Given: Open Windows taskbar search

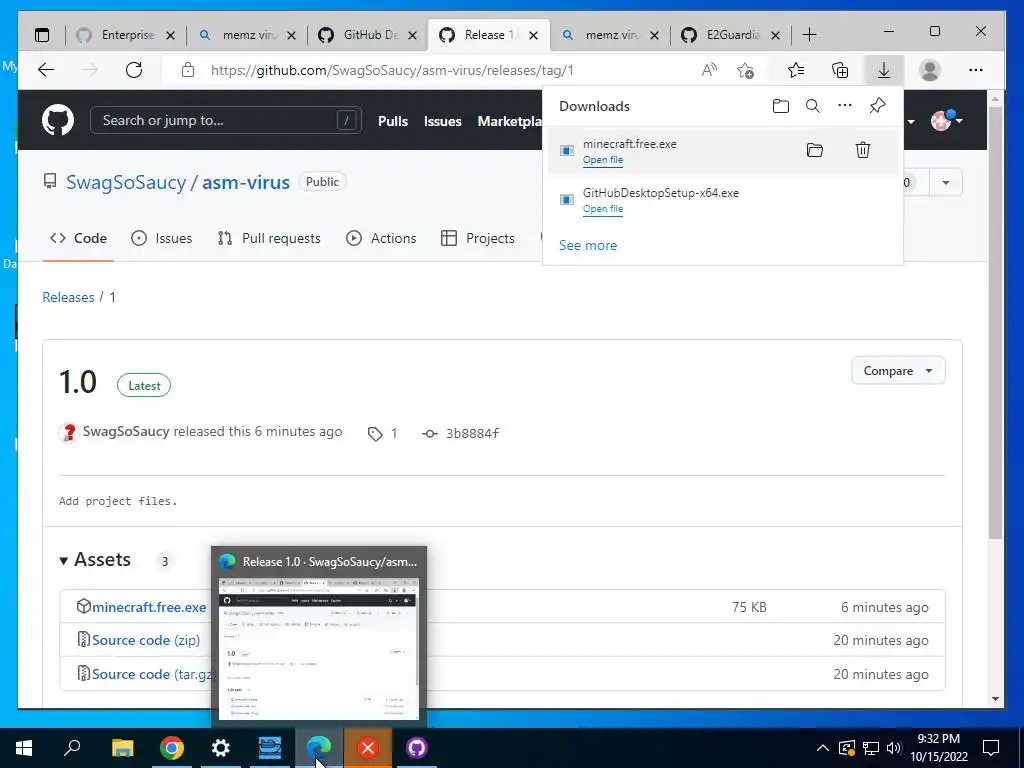Looking at the screenshot, I should pyautogui.click(x=72, y=748).
